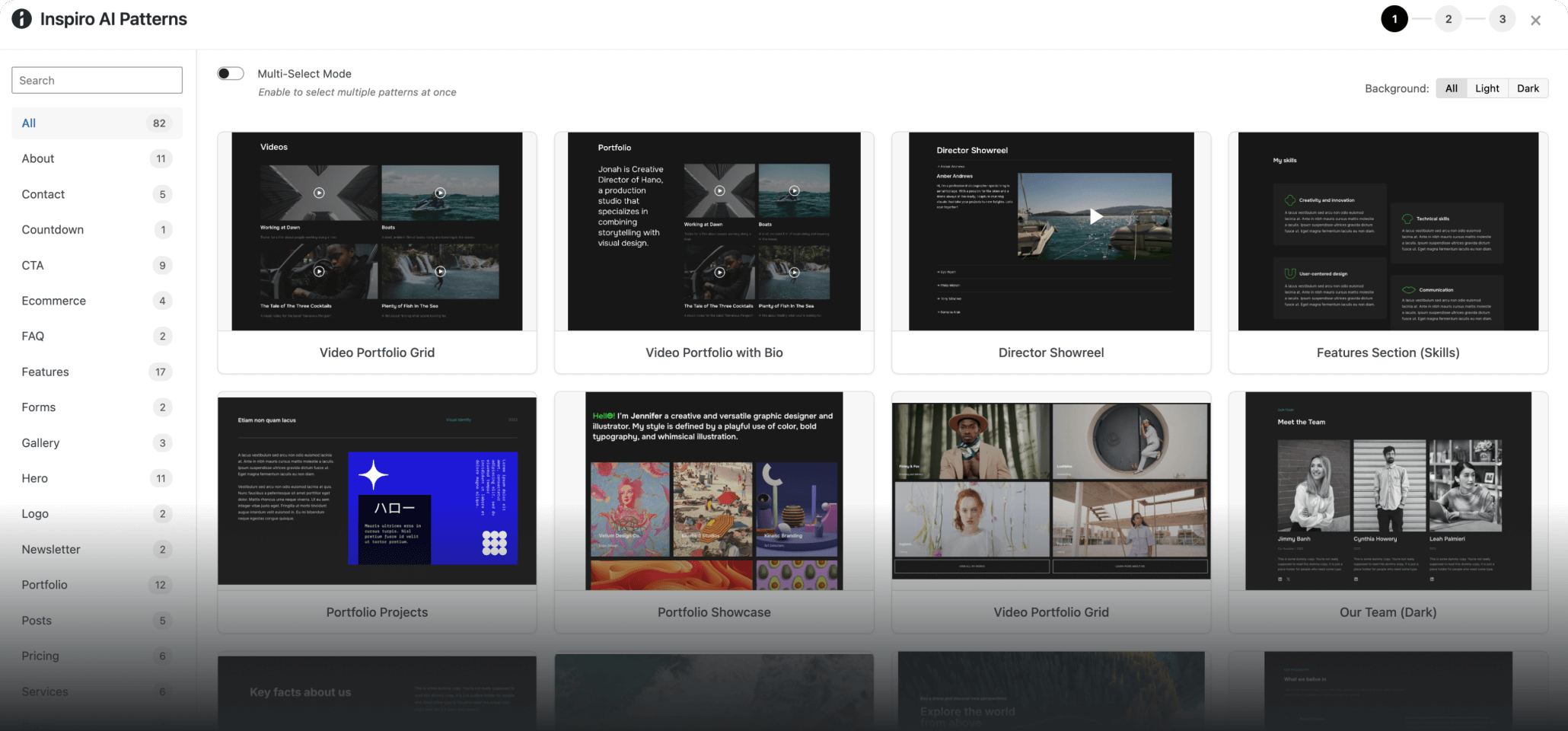1568x731 pixels.
Task: Enable Multi-Select Mode toggle
Action: [x=231, y=74]
